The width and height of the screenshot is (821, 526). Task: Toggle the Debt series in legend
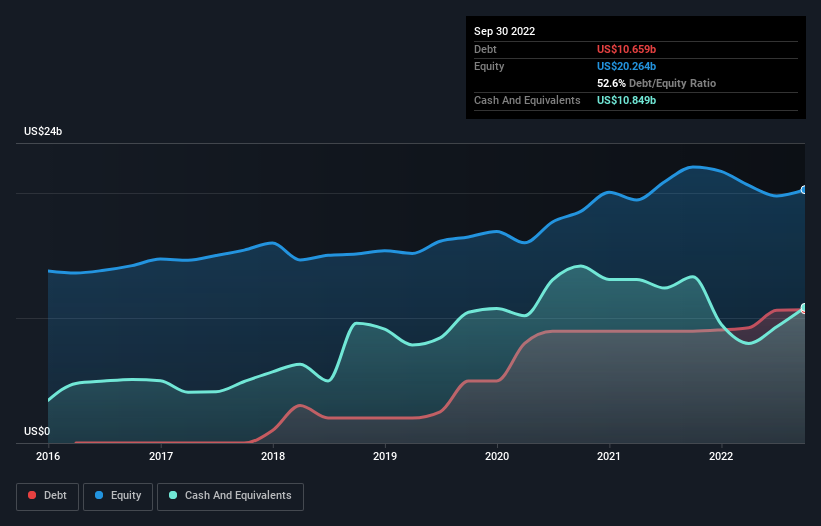pos(48,496)
